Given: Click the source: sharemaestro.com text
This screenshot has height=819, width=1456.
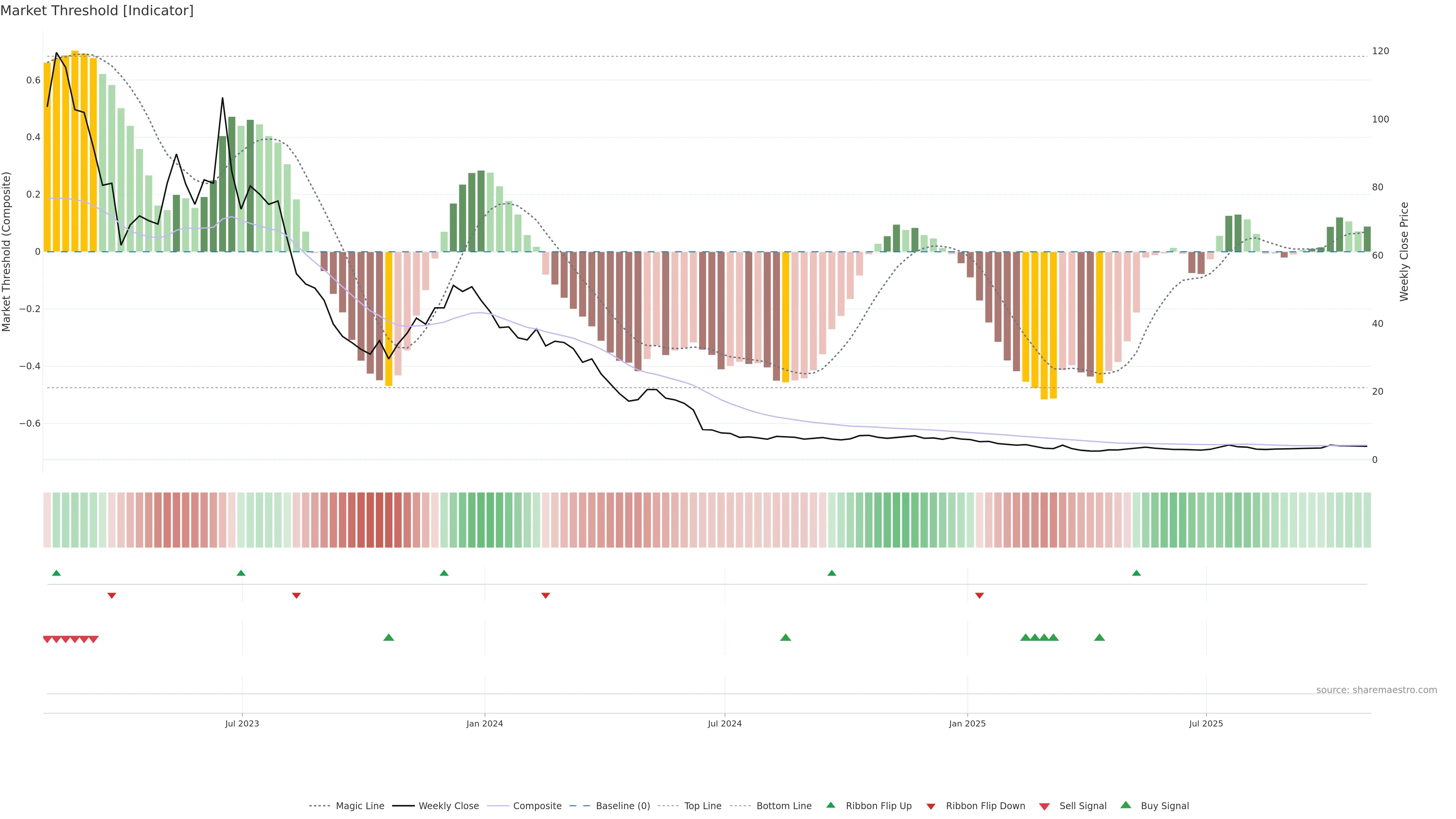Looking at the screenshot, I should (1376, 690).
